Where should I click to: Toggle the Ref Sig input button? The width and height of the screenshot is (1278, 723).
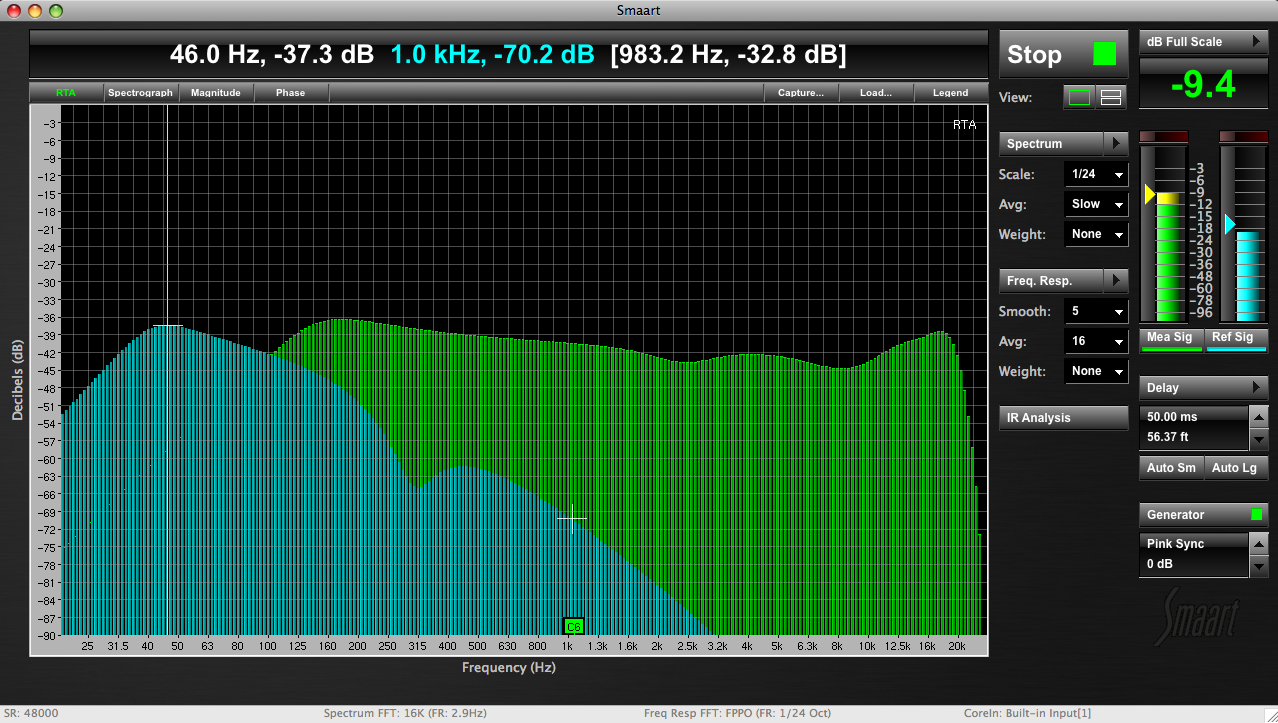pos(1236,338)
